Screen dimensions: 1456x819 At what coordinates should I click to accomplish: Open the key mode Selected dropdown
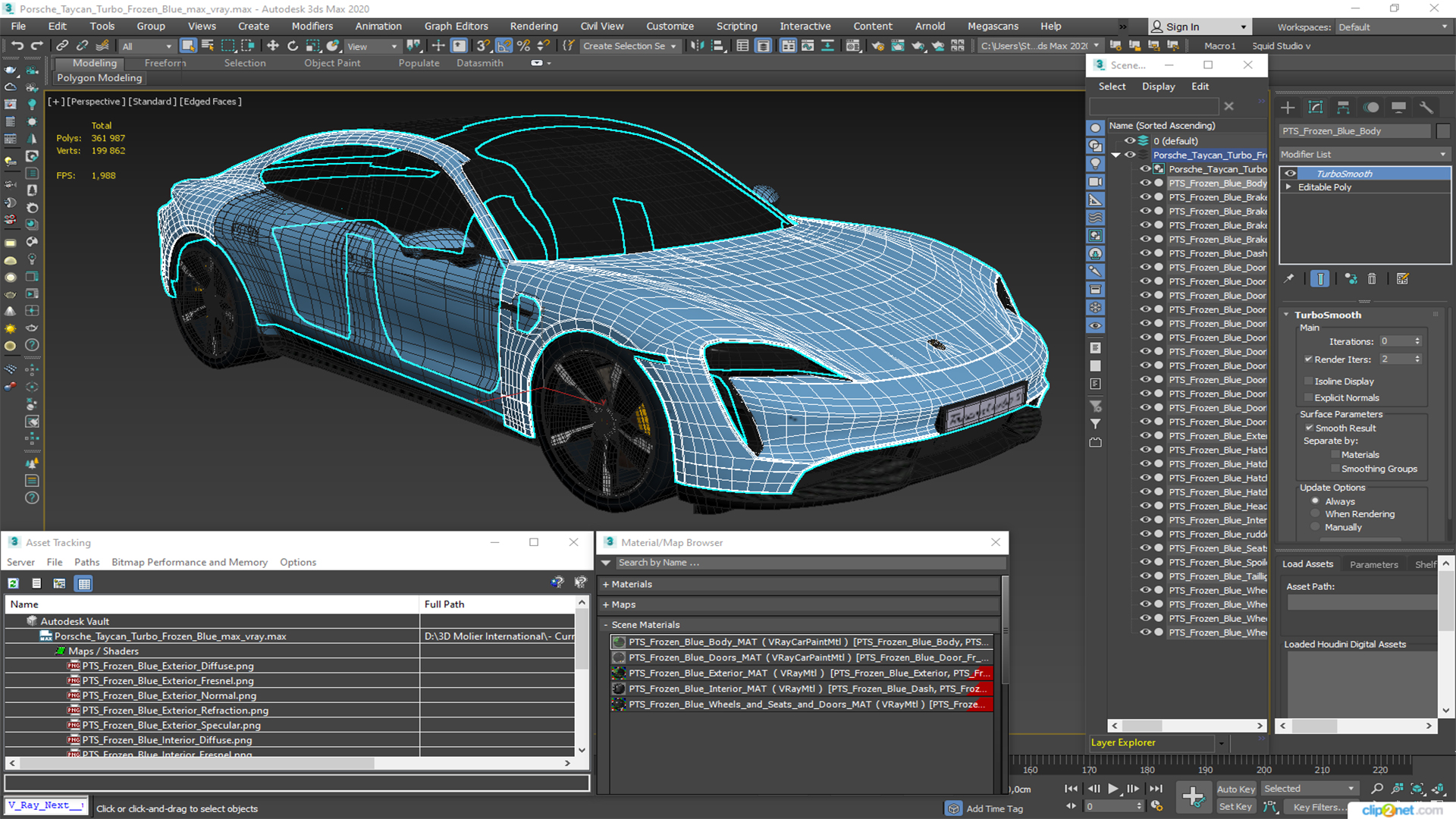tap(1309, 789)
